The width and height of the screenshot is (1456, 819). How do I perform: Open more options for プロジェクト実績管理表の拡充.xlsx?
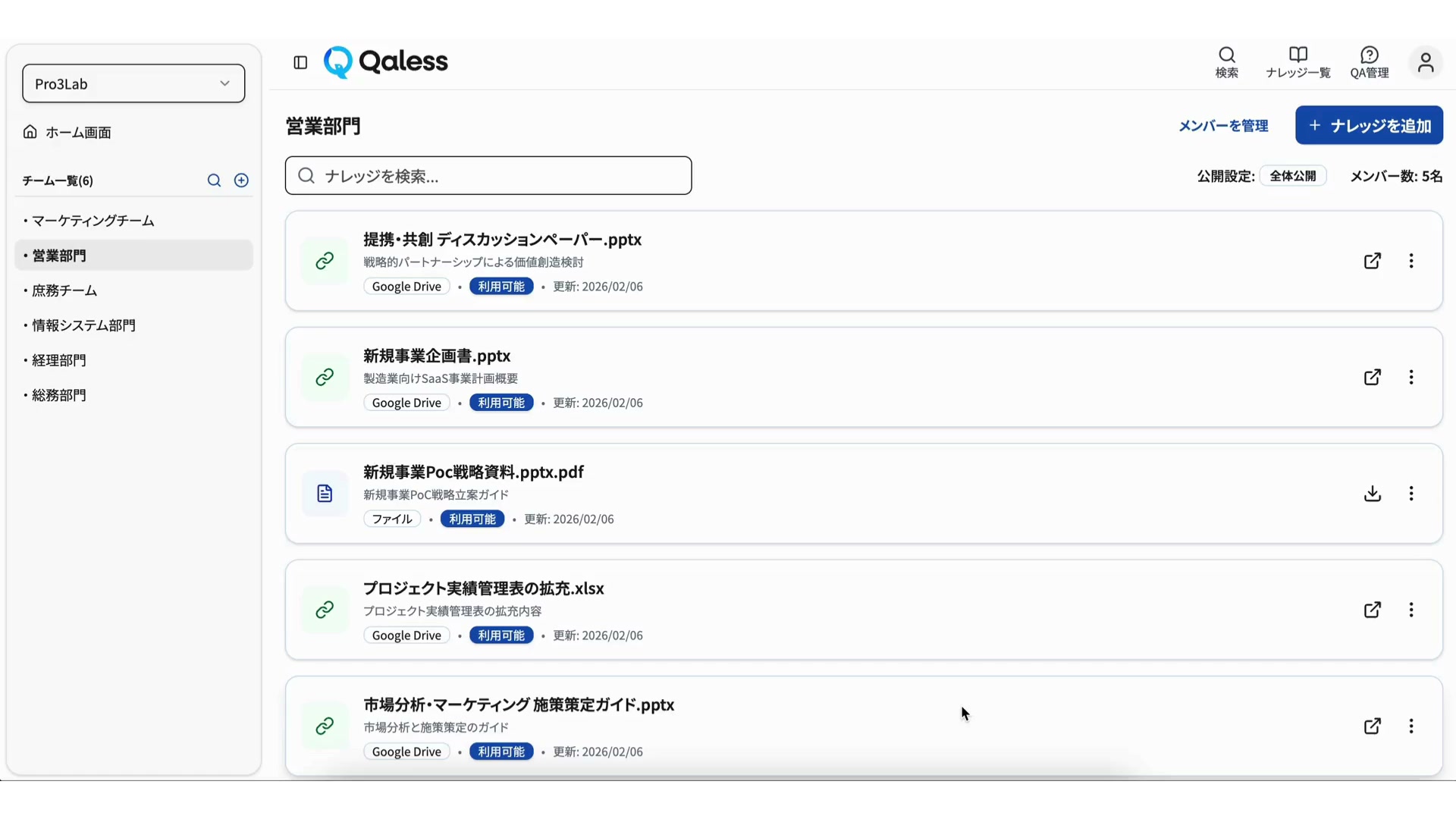[x=1410, y=610]
